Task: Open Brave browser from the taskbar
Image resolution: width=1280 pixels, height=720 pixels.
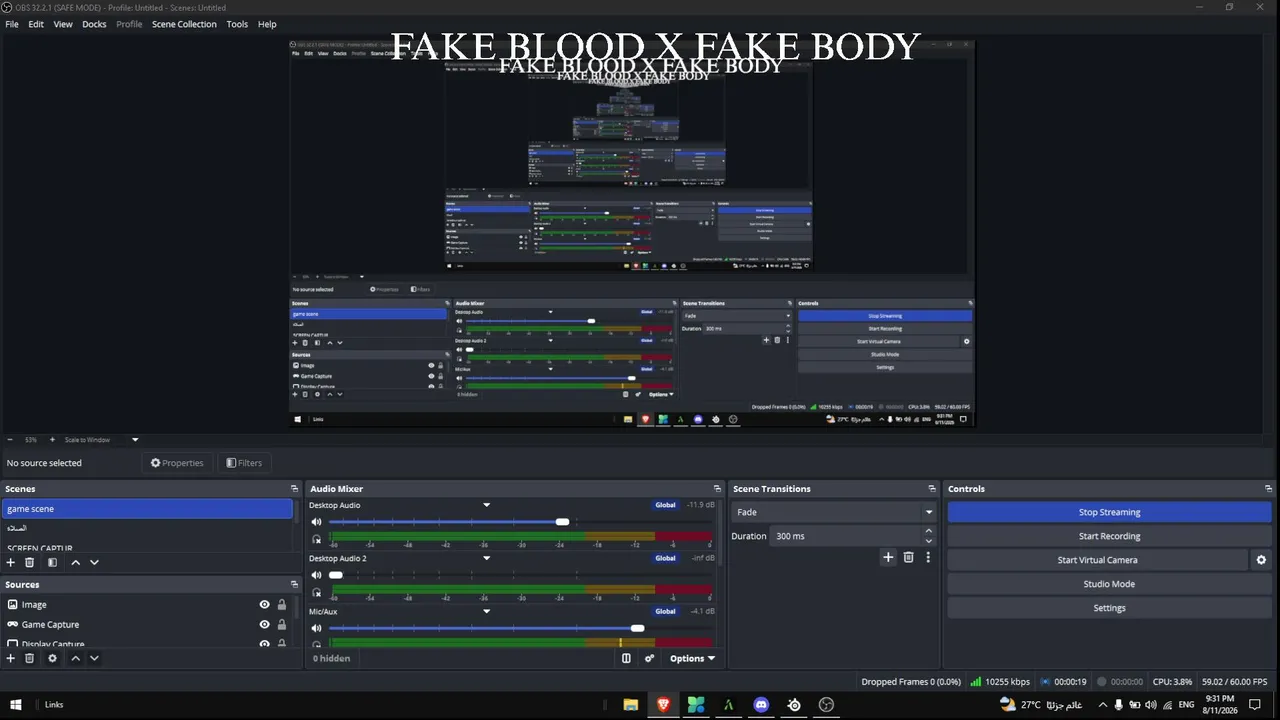Action: tap(663, 705)
